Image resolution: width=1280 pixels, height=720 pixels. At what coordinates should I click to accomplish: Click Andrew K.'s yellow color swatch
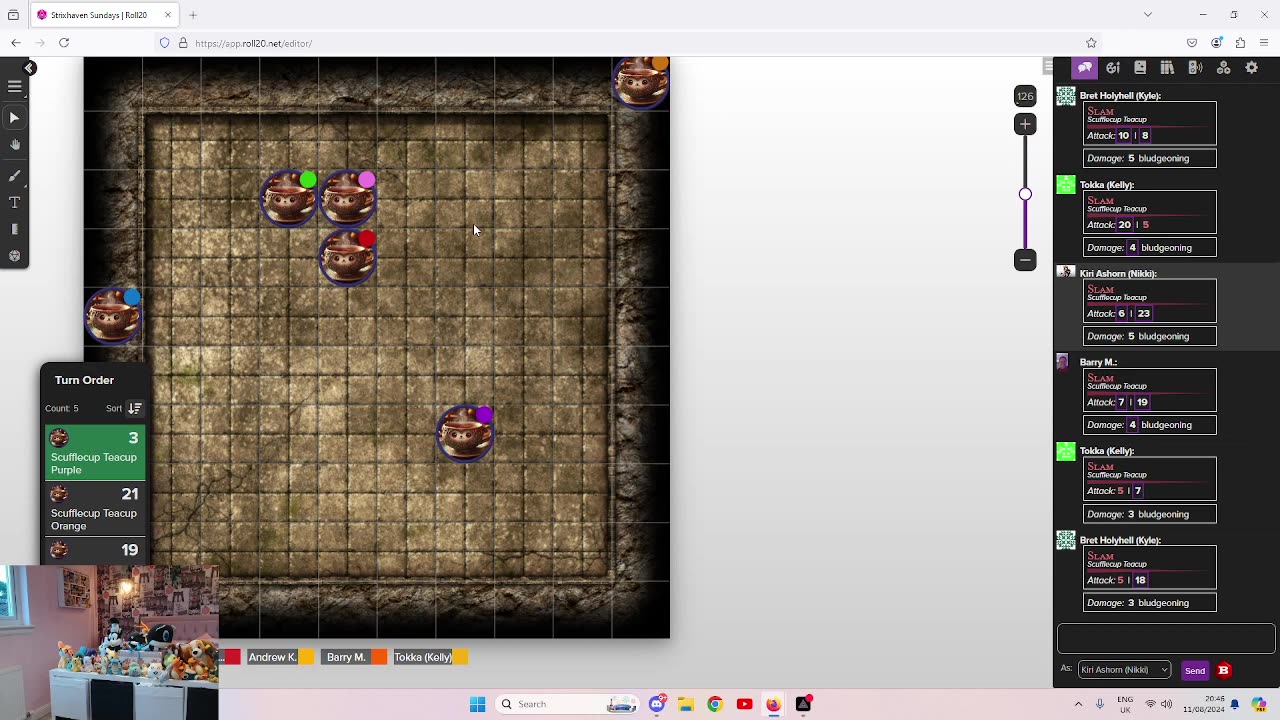[307, 657]
